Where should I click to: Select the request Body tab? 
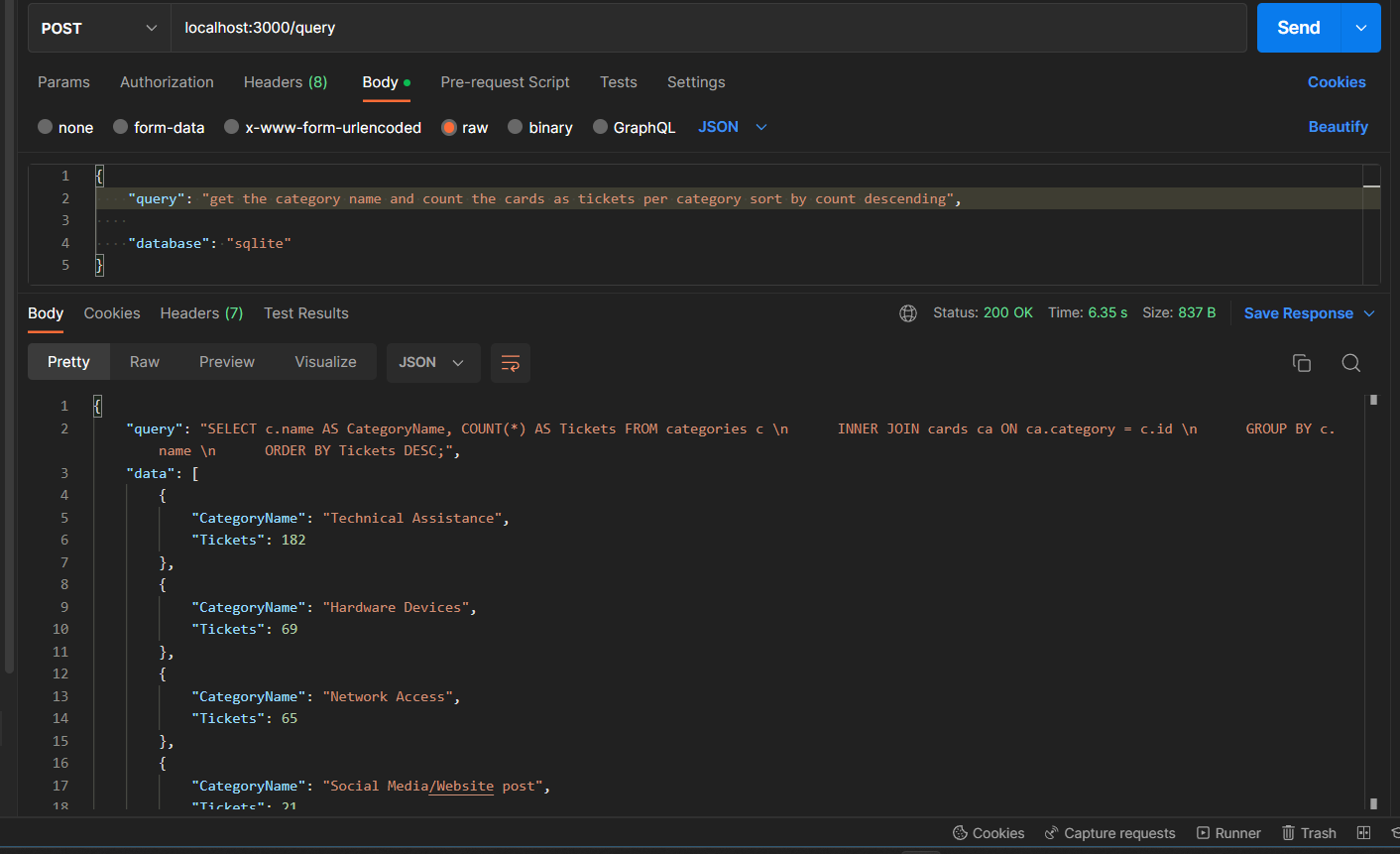[386, 82]
